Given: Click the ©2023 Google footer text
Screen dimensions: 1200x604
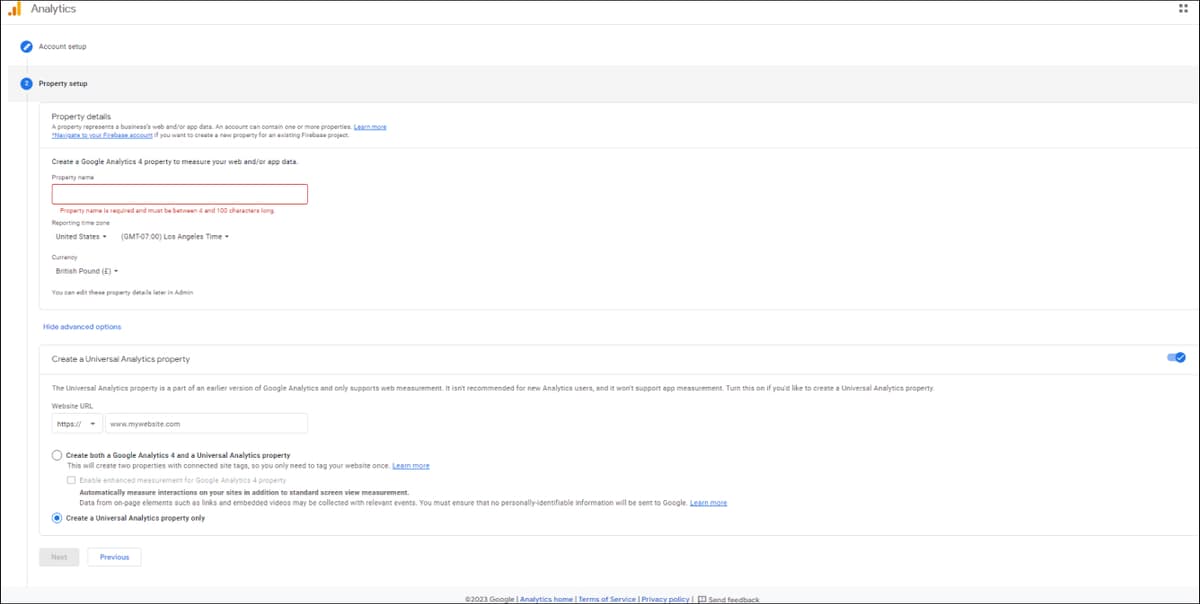Looking at the screenshot, I should (490, 599).
